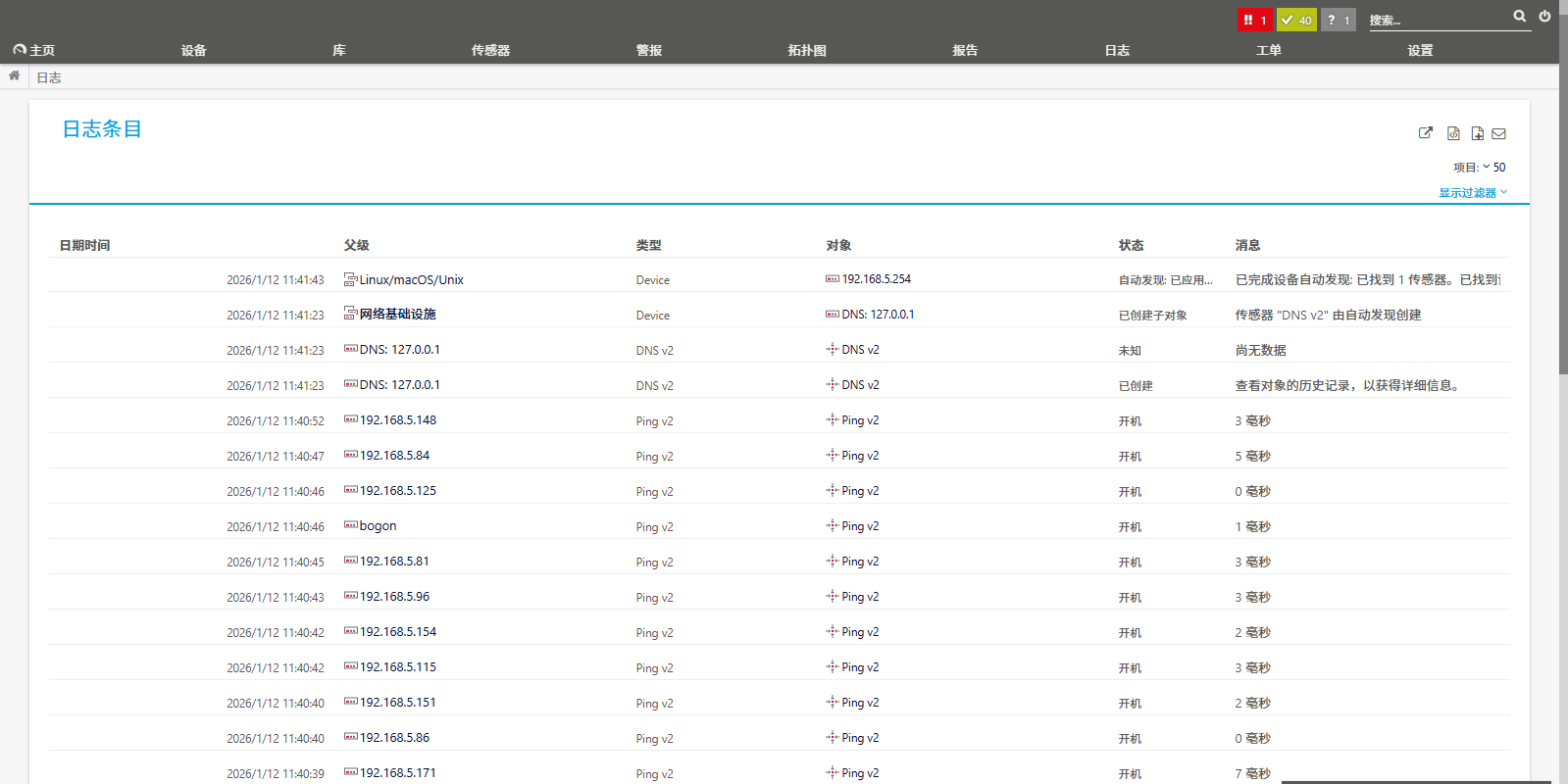
Task: Click the red down-sensors alarm badge
Action: (x=1254, y=20)
